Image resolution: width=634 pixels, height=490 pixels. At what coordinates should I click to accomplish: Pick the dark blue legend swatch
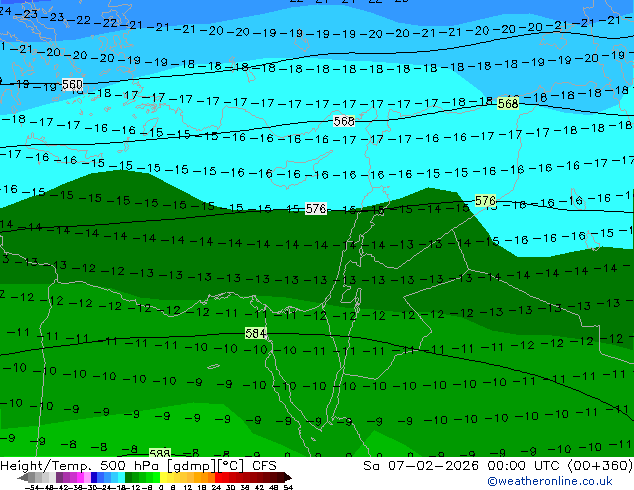point(94,478)
